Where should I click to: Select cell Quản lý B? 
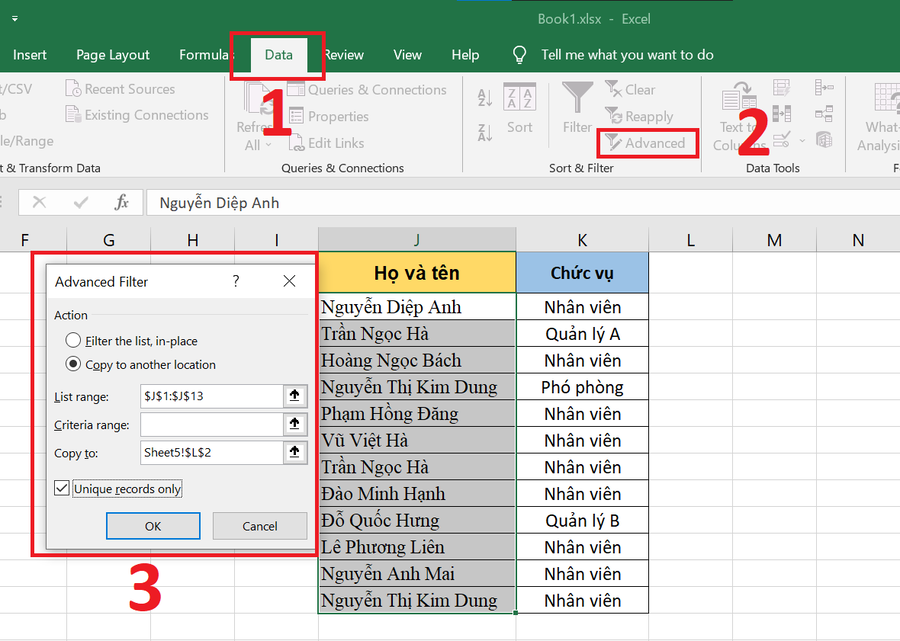[582, 520]
